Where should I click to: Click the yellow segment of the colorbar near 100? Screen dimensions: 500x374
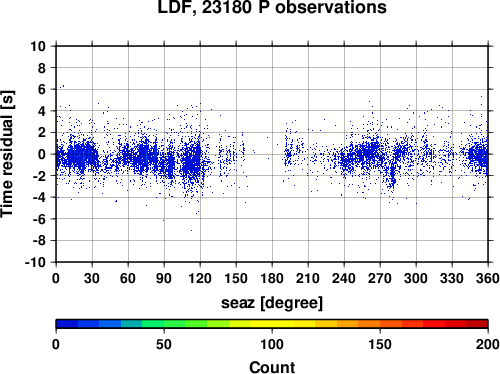pyautogui.click(x=272, y=324)
